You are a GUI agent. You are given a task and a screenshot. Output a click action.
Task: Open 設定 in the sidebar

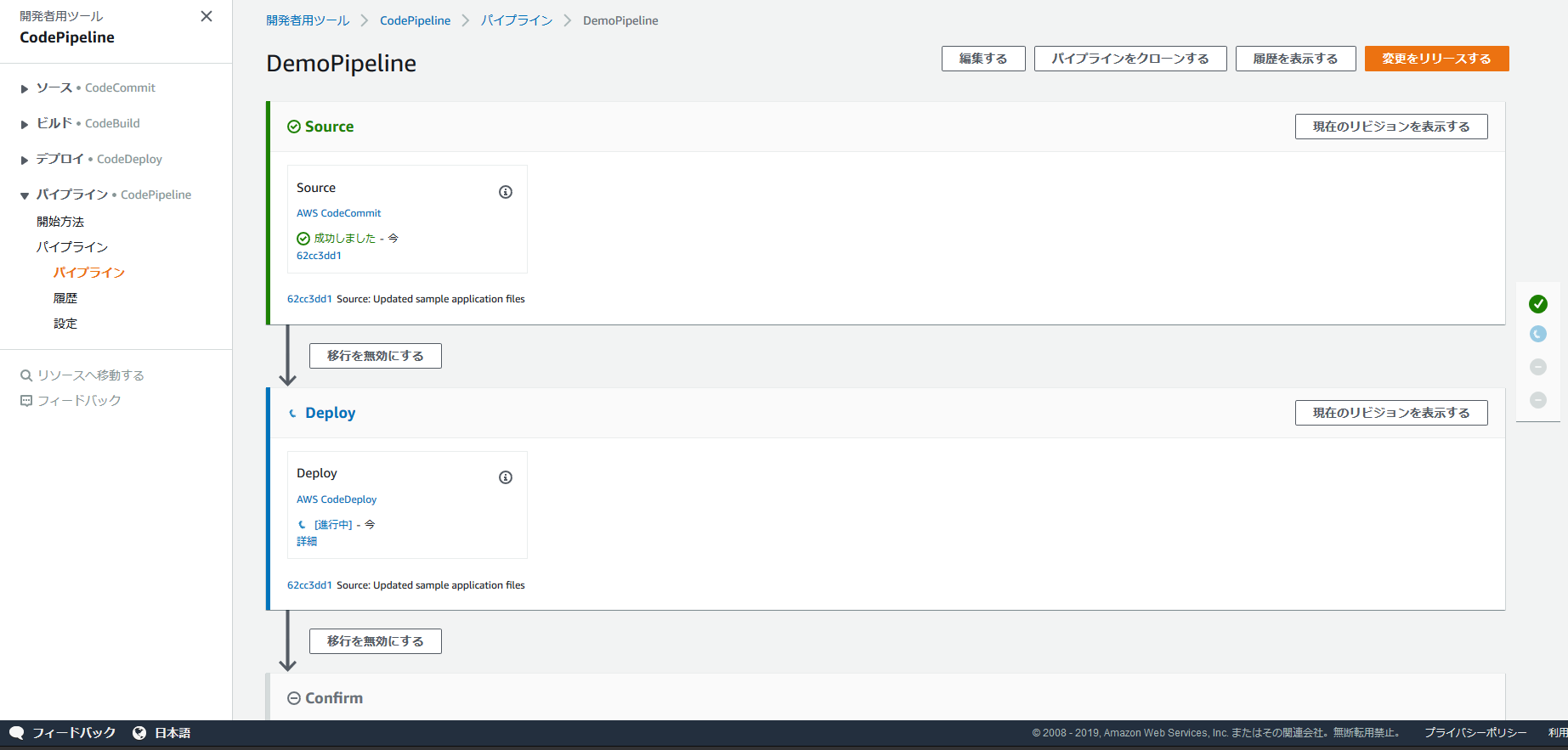tap(65, 324)
